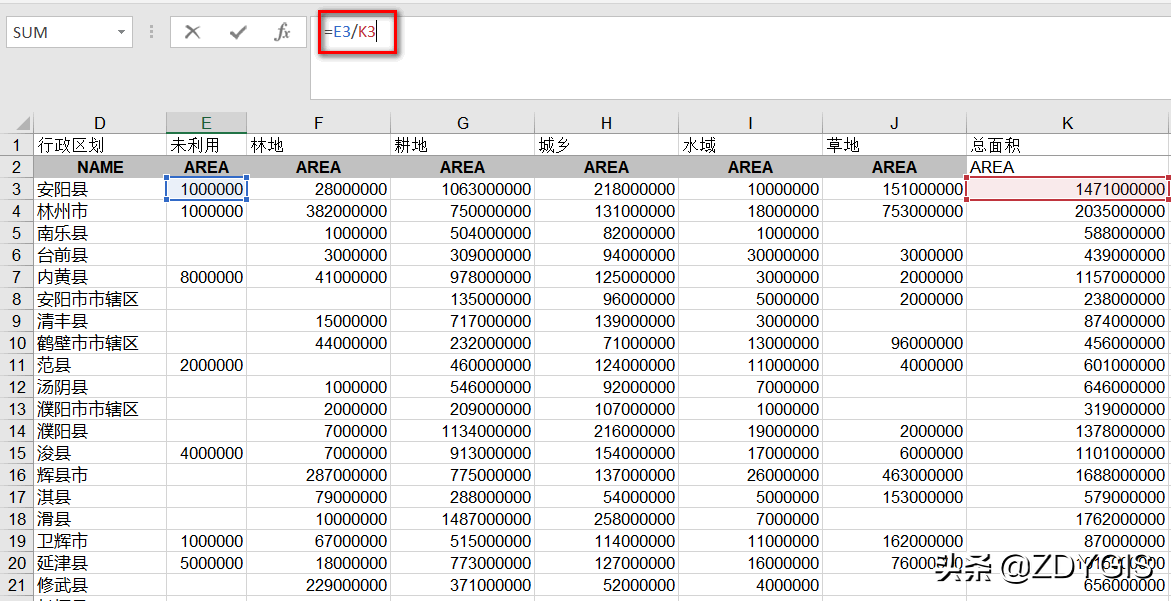
Task: Click the 城乡 header cell
Action: coord(606,145)
